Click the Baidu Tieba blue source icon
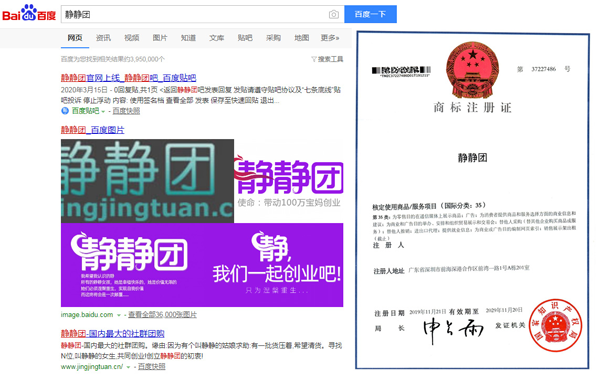Image resolution: width=600 pixels, height=380 pixels. click(65, 111)
